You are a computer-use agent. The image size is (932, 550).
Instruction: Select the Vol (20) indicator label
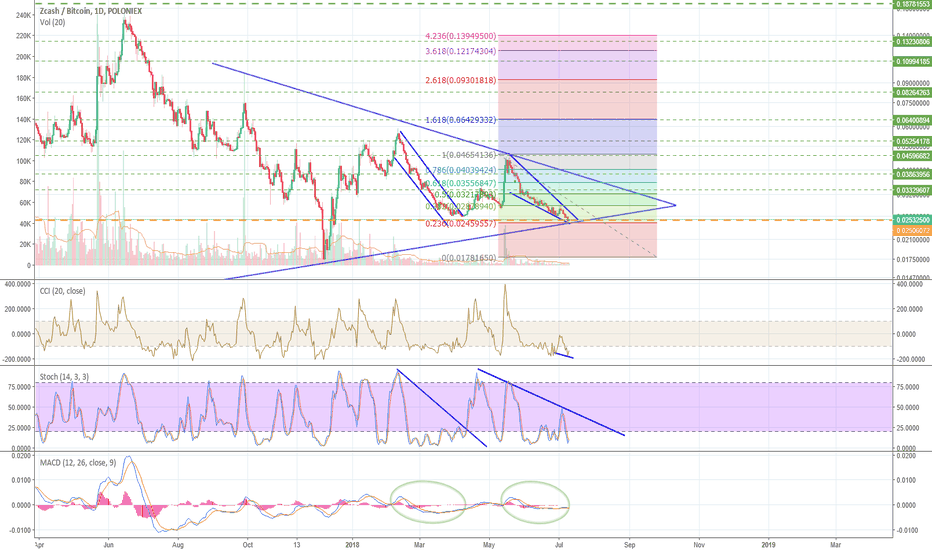tap(53, 22)
